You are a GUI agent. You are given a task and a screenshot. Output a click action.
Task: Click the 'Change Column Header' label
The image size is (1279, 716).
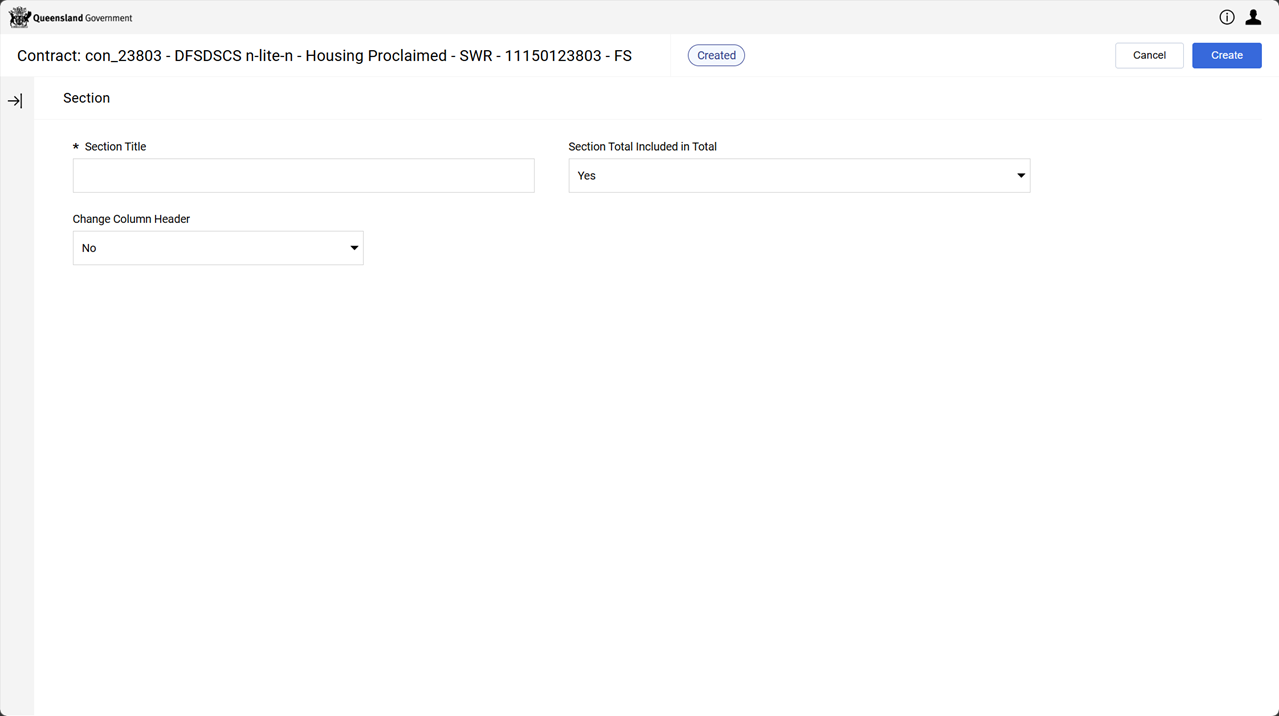pyautogui.click(x=131, y=219)
